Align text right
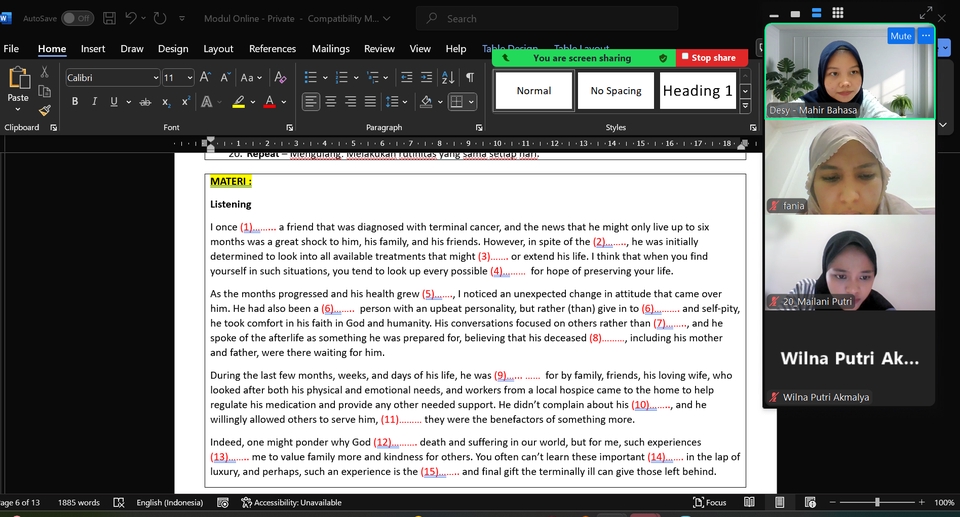960x517 pixels. point(350,102)
